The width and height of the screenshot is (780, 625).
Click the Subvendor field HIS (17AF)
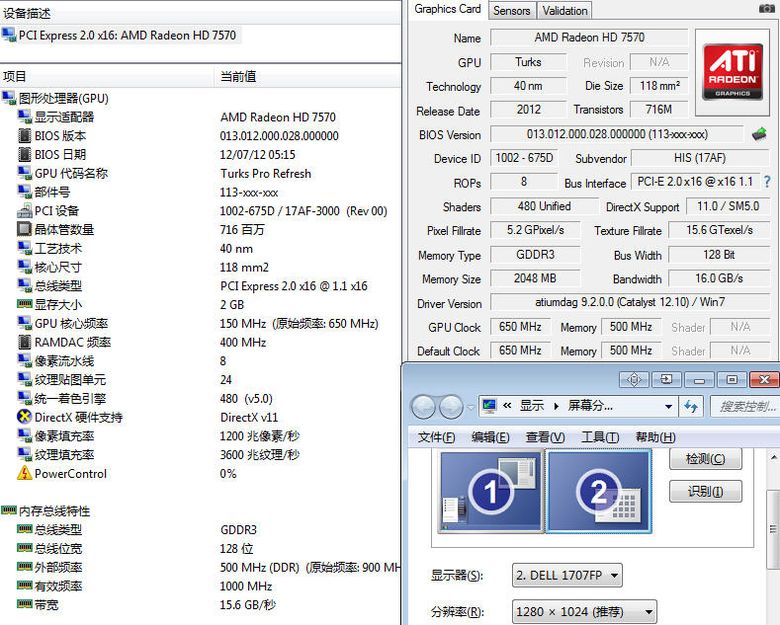(700, 158)
